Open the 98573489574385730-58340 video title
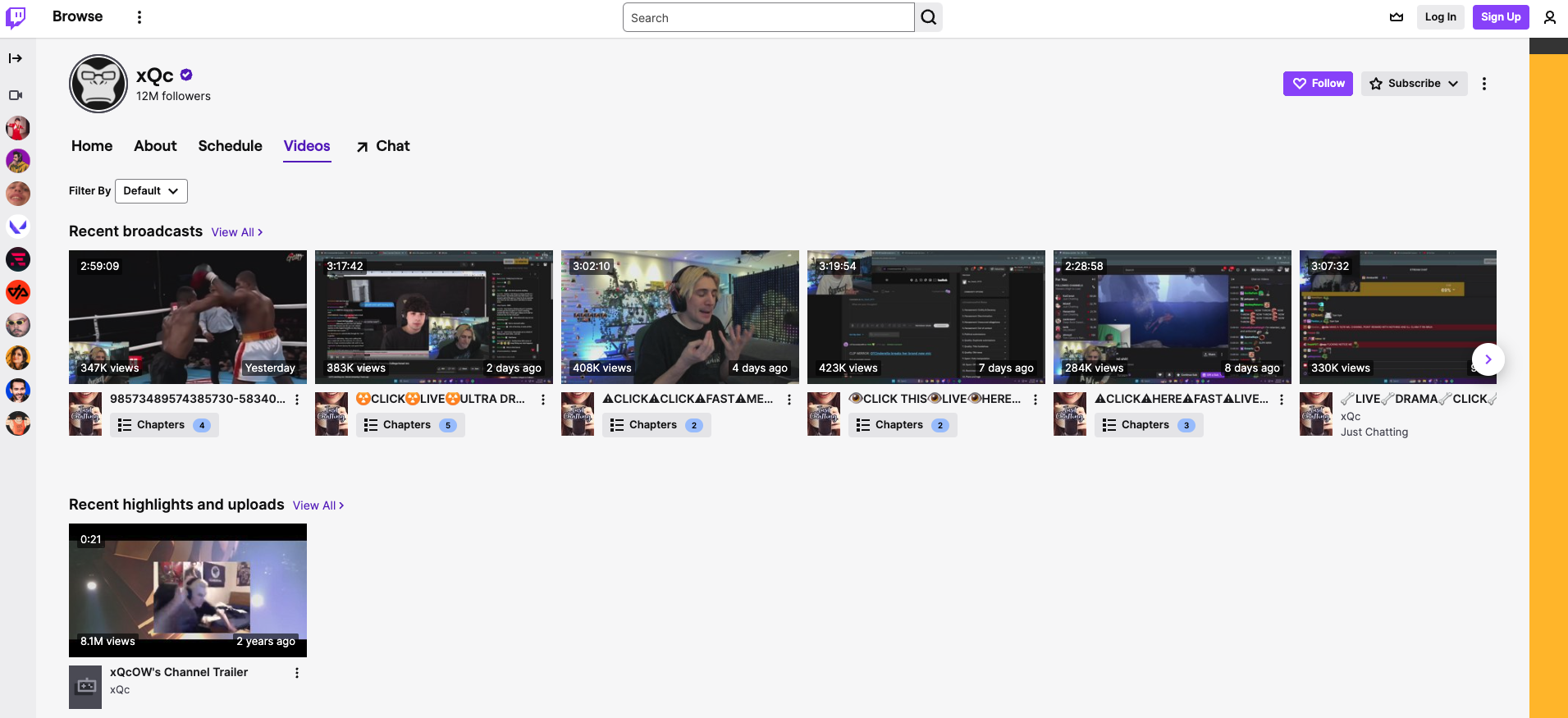The image size is (1568, 718). pos(198,399)
